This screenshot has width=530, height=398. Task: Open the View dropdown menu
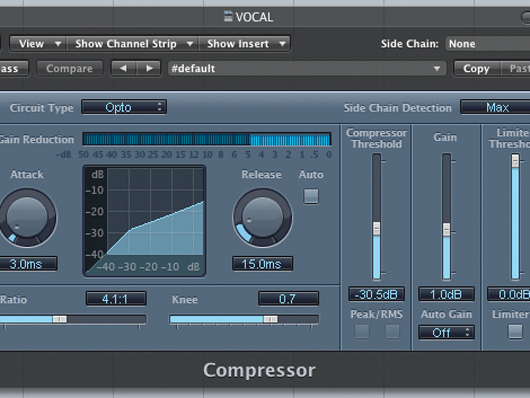pos(38,44)
